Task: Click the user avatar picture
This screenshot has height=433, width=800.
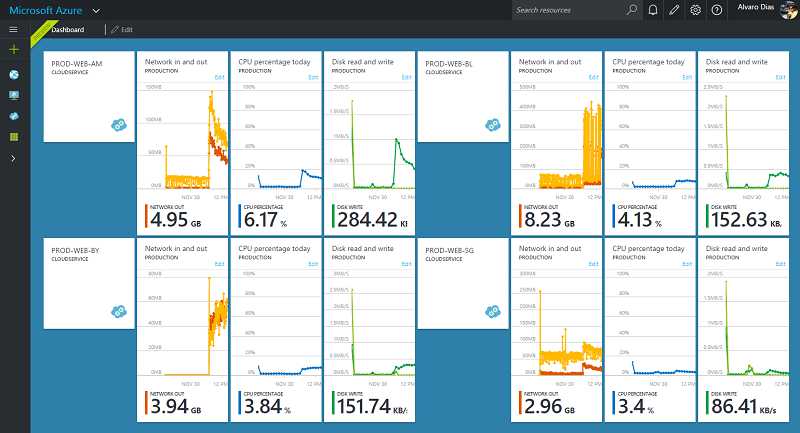Action: [x=789, y=10]
